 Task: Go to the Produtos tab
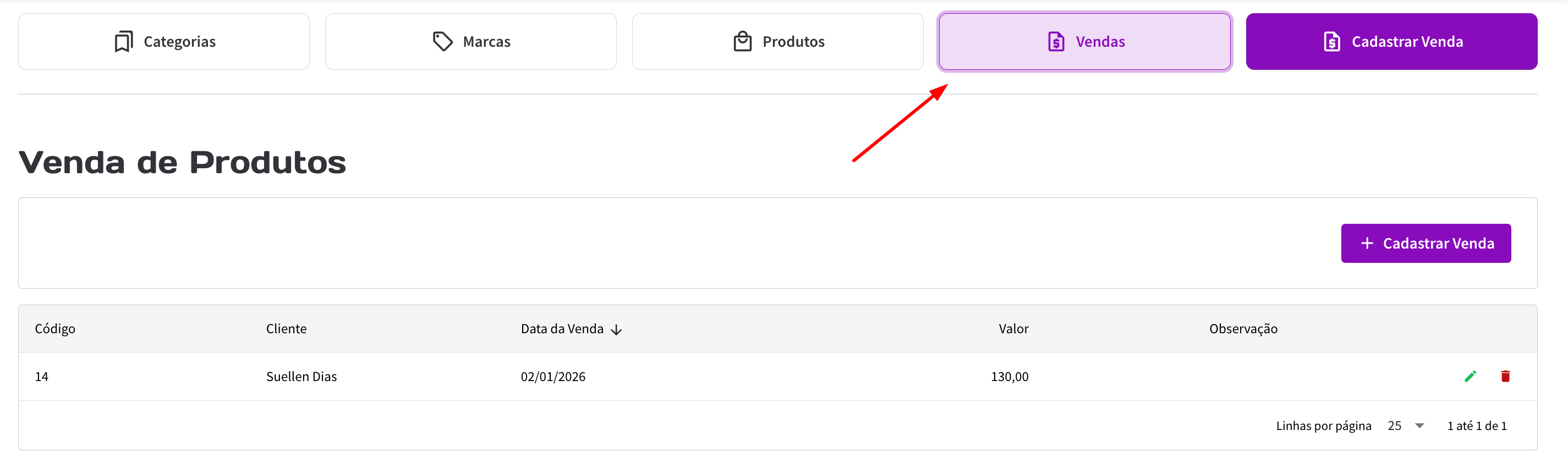777,42
